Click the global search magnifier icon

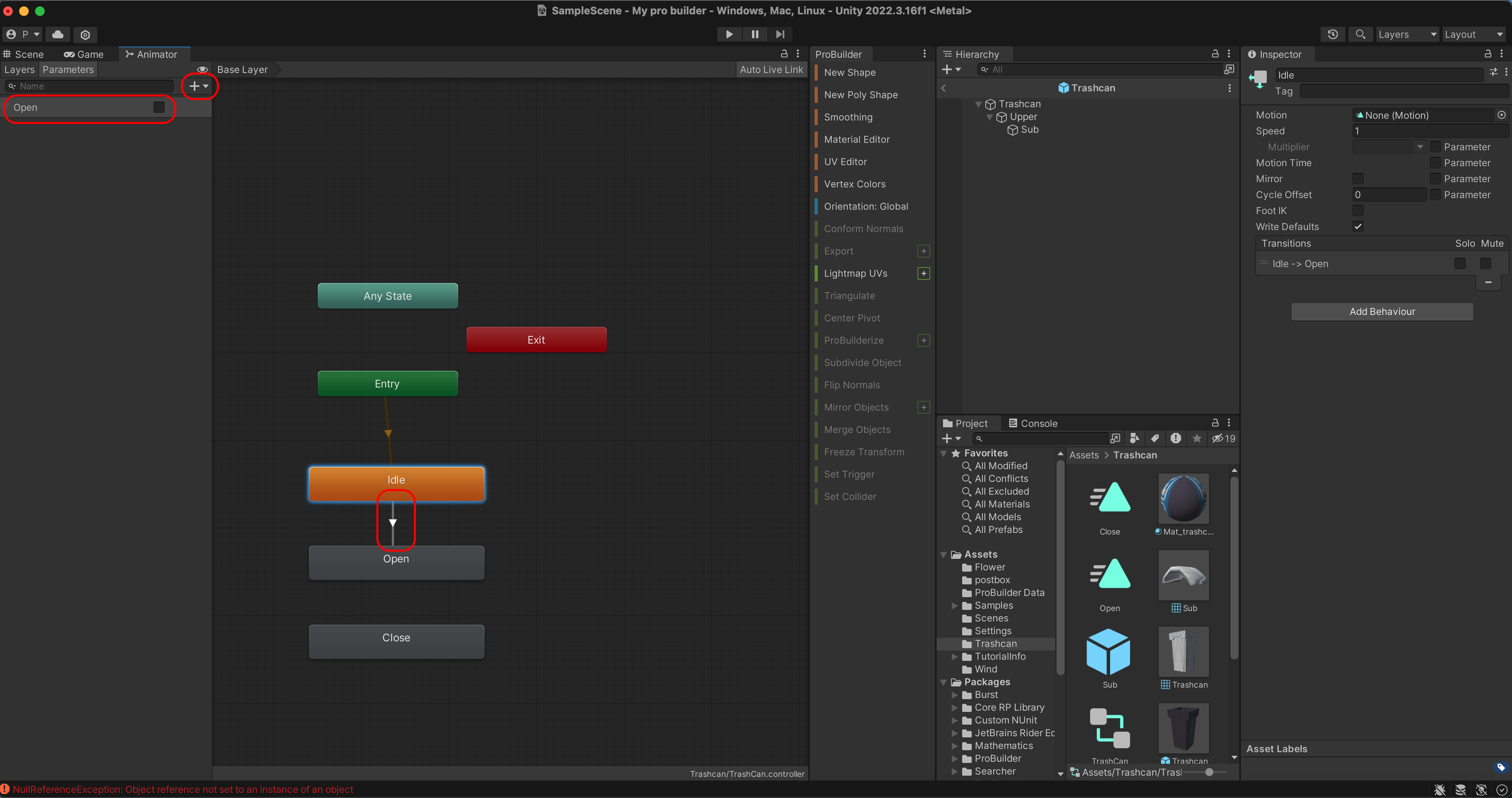(x=1360, y=35)
